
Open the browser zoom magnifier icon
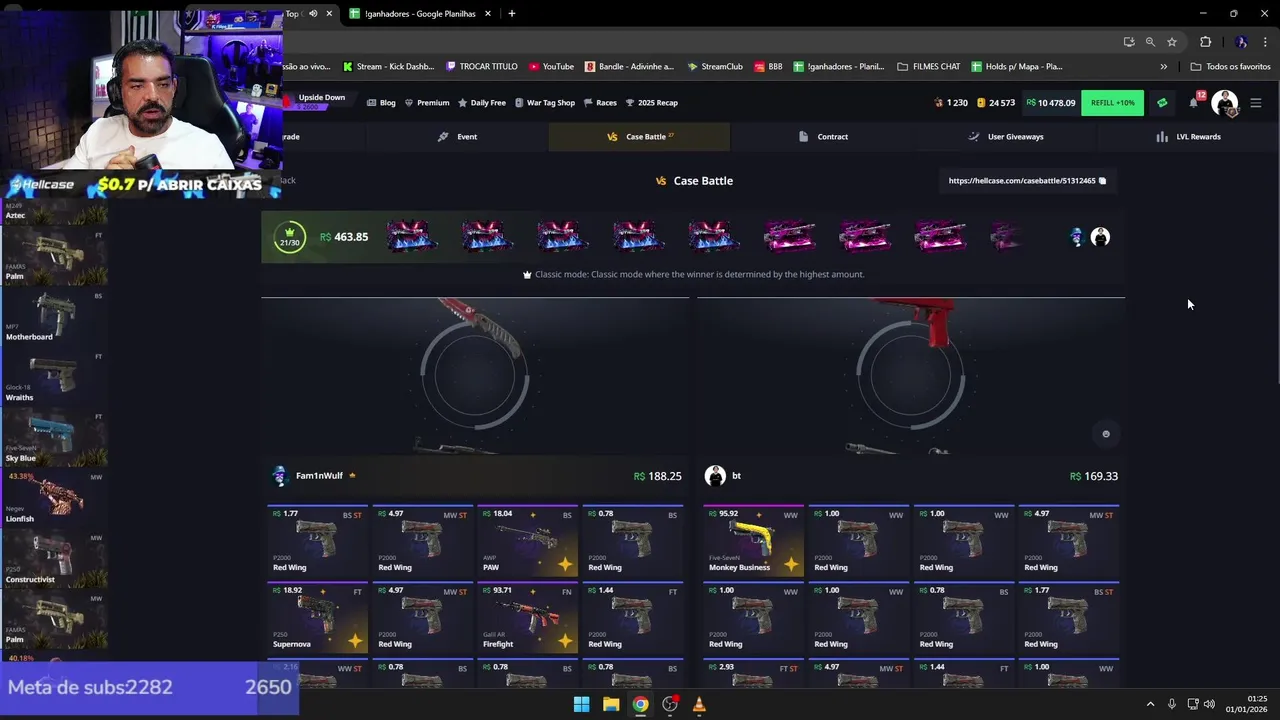click(1150, 42)
